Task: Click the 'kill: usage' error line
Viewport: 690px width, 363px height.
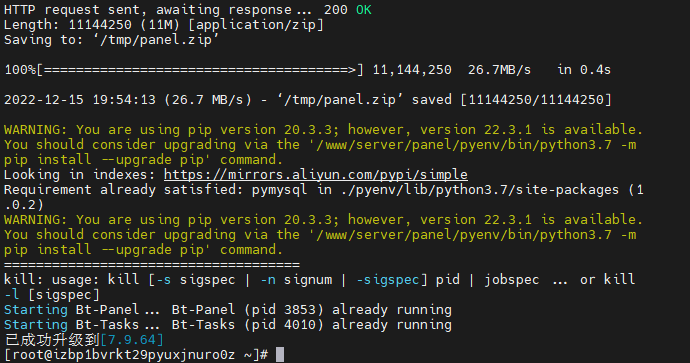Action: tap(319, 280)
